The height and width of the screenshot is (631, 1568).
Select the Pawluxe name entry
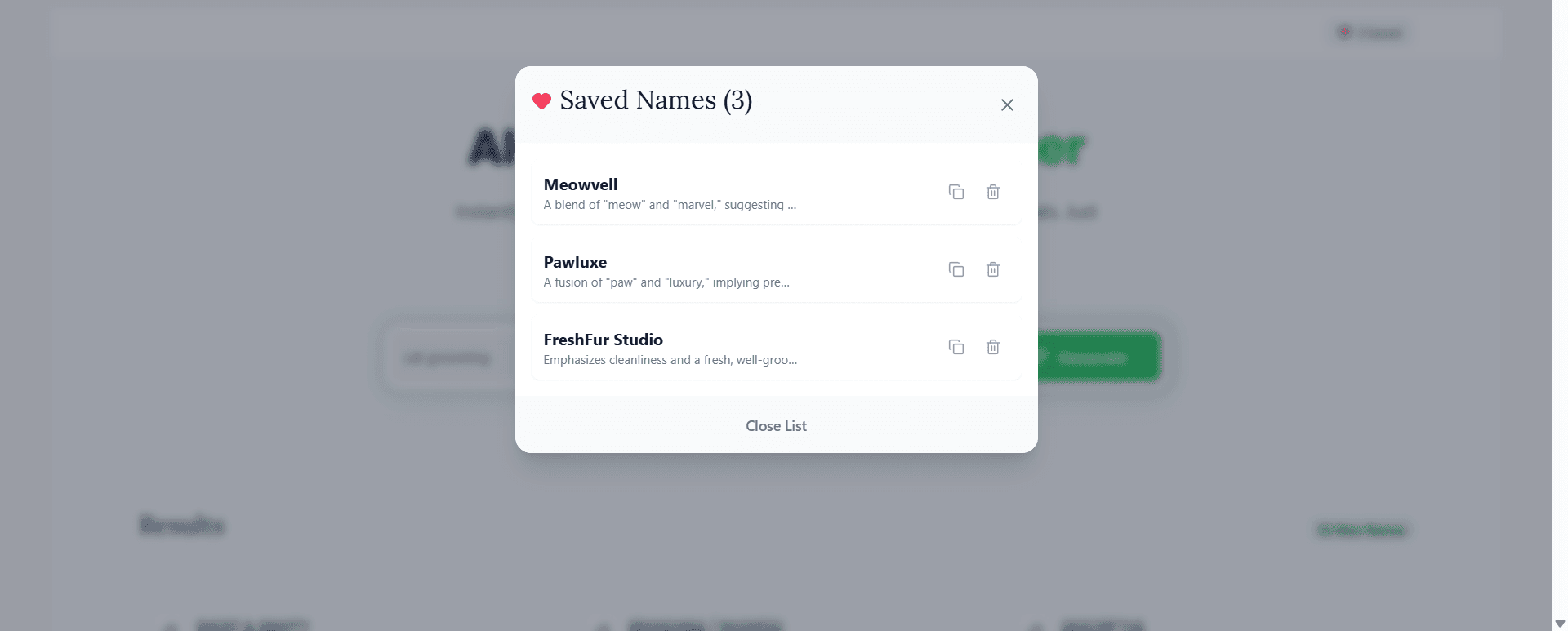[575, 262]
